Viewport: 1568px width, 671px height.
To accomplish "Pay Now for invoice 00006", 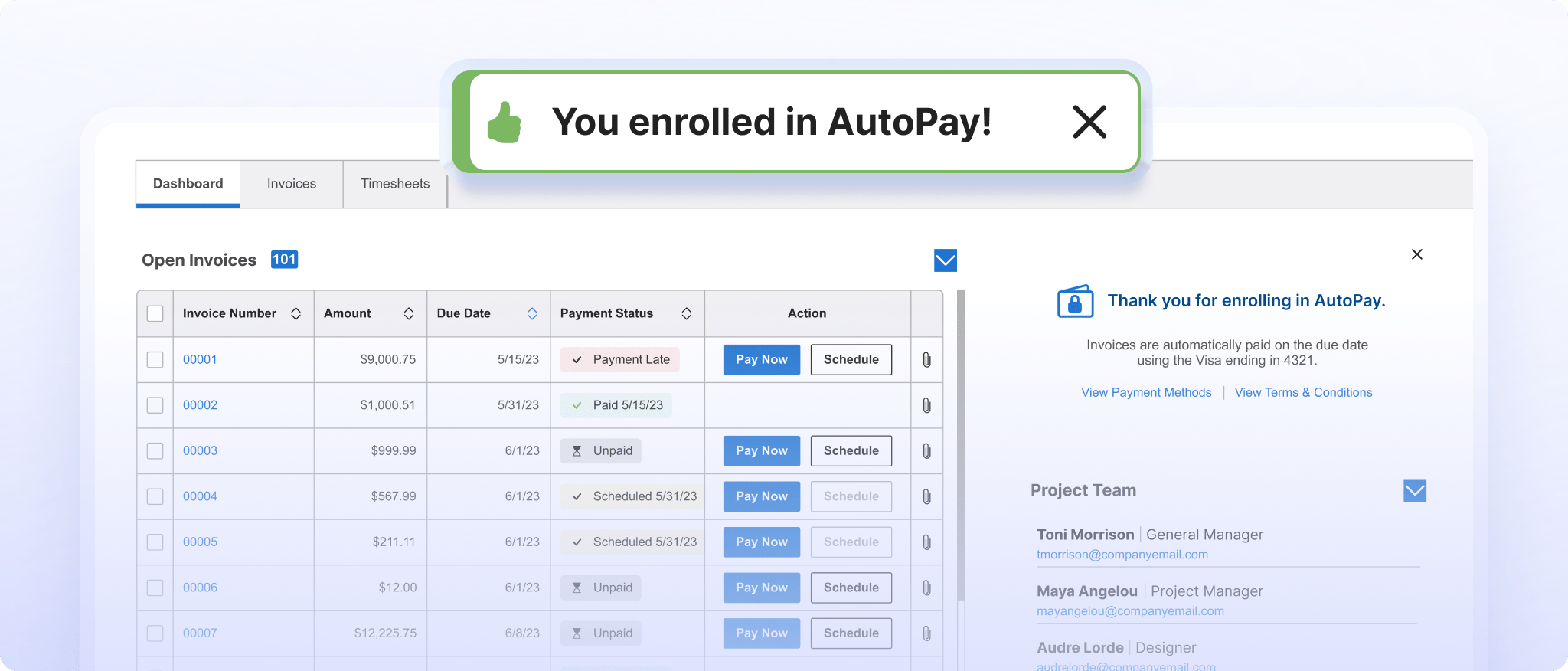I will (762, 588).
